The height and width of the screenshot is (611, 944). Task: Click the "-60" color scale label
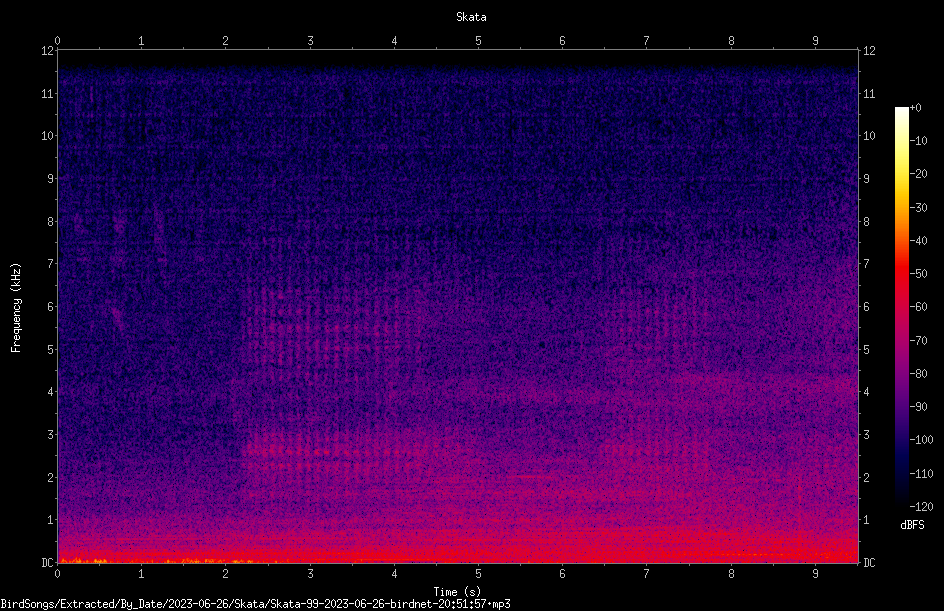pos(918,307)
